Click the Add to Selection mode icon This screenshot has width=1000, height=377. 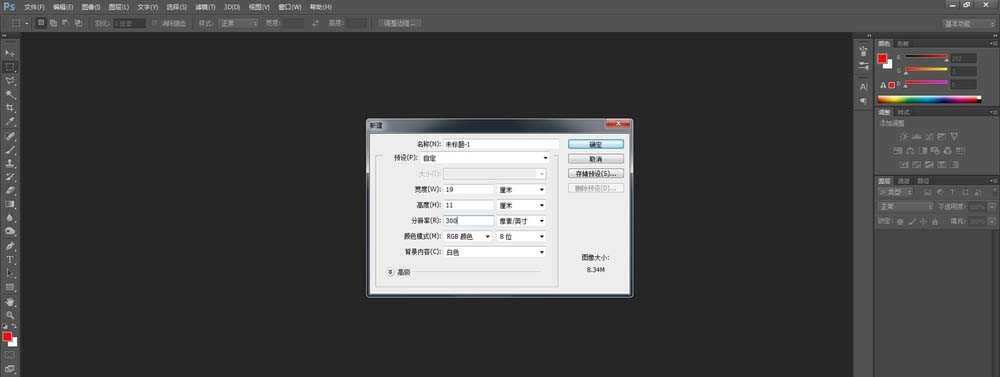click(x=54, y=23)
